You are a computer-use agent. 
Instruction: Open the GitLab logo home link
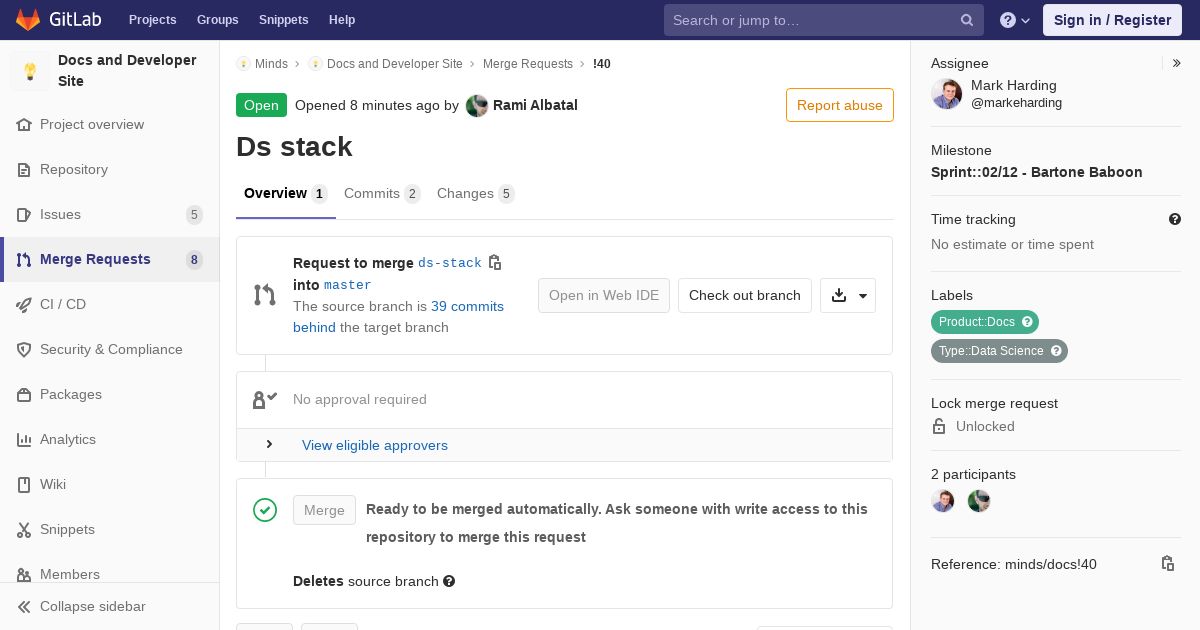coord(58,20)
